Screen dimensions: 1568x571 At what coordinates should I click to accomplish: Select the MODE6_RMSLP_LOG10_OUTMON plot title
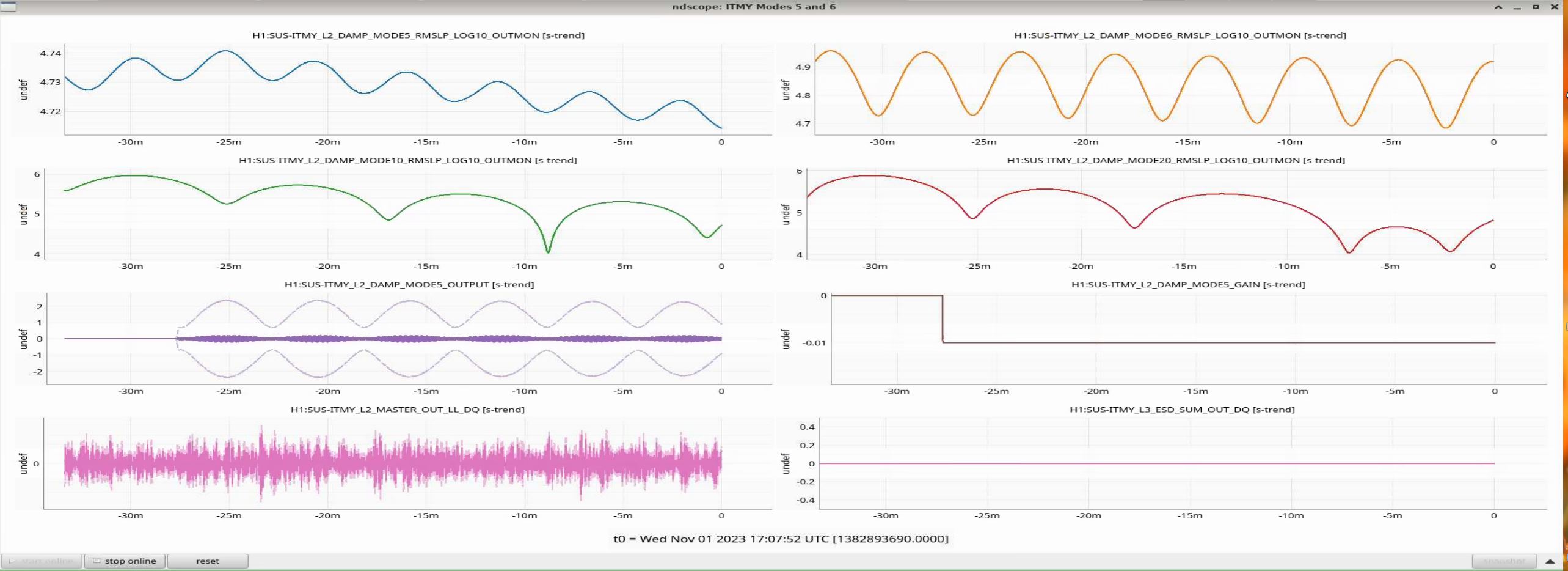tap(1180, 35)
